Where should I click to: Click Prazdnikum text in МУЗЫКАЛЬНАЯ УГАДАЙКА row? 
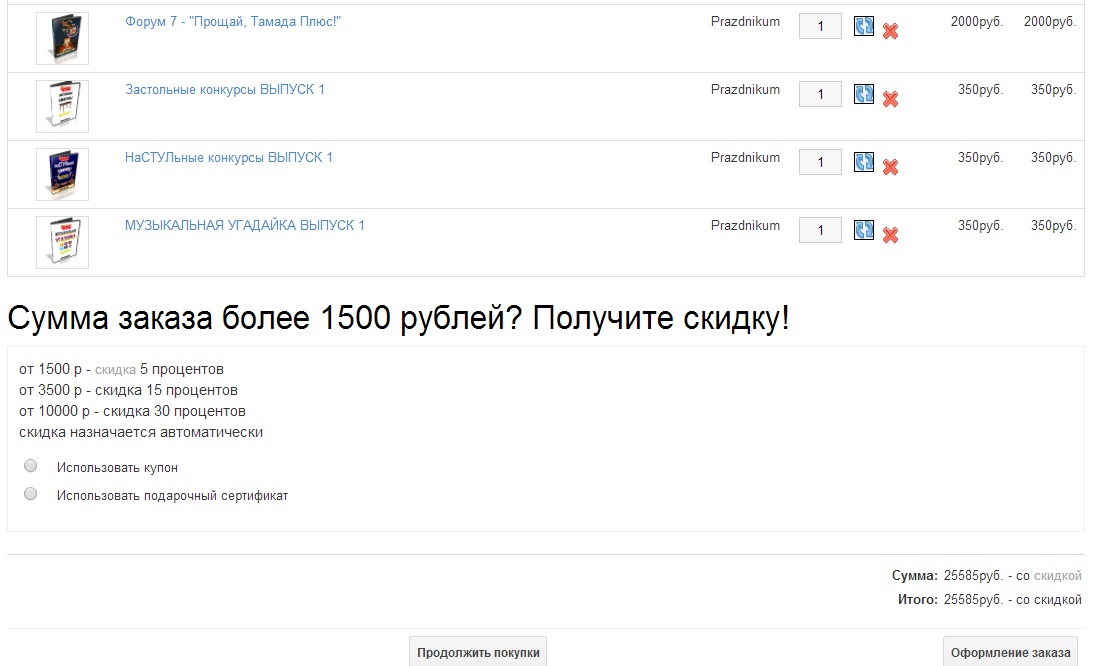[x=745, y=225]
